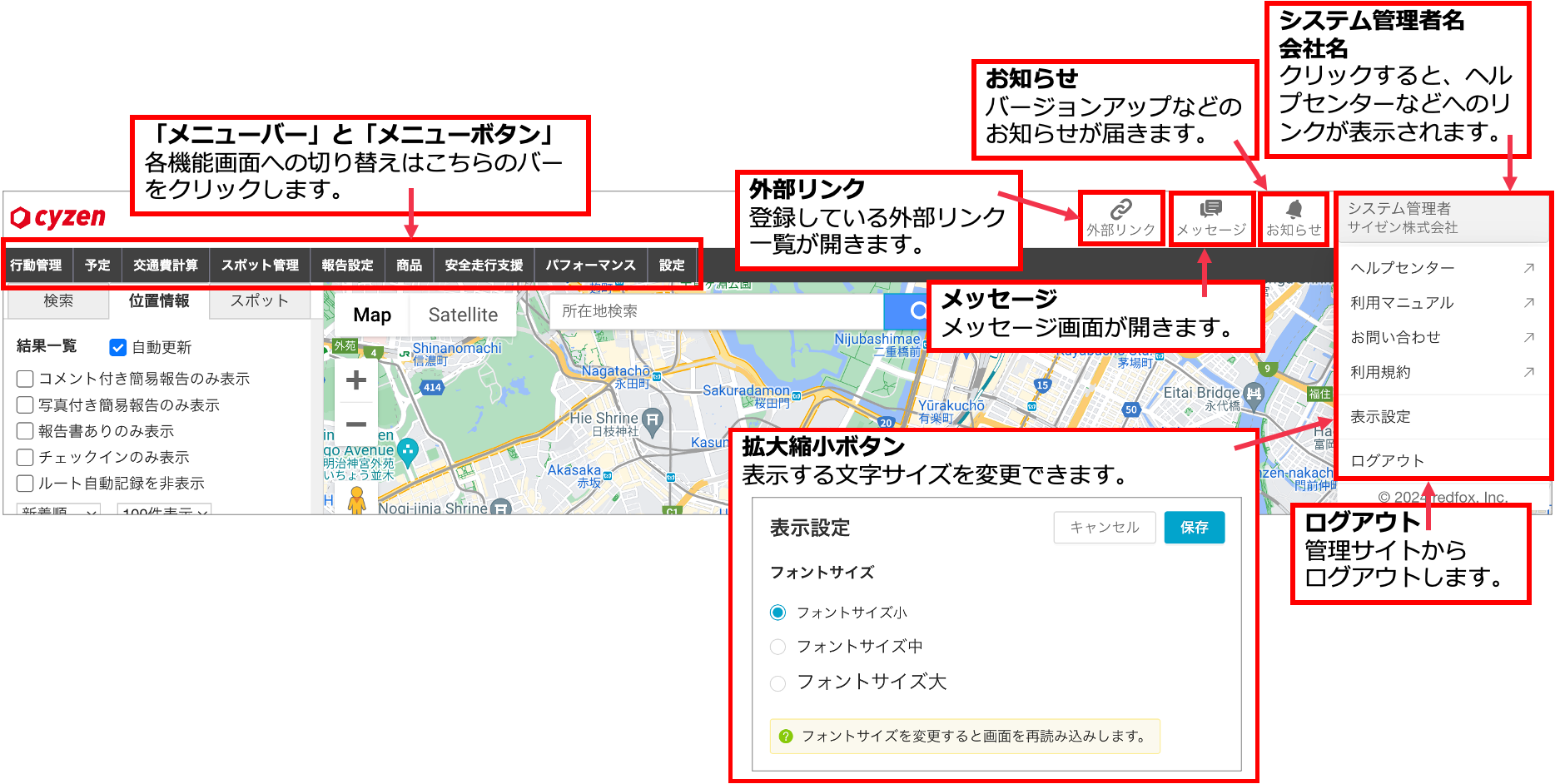Click the cyzen logo

pos(58,218)
